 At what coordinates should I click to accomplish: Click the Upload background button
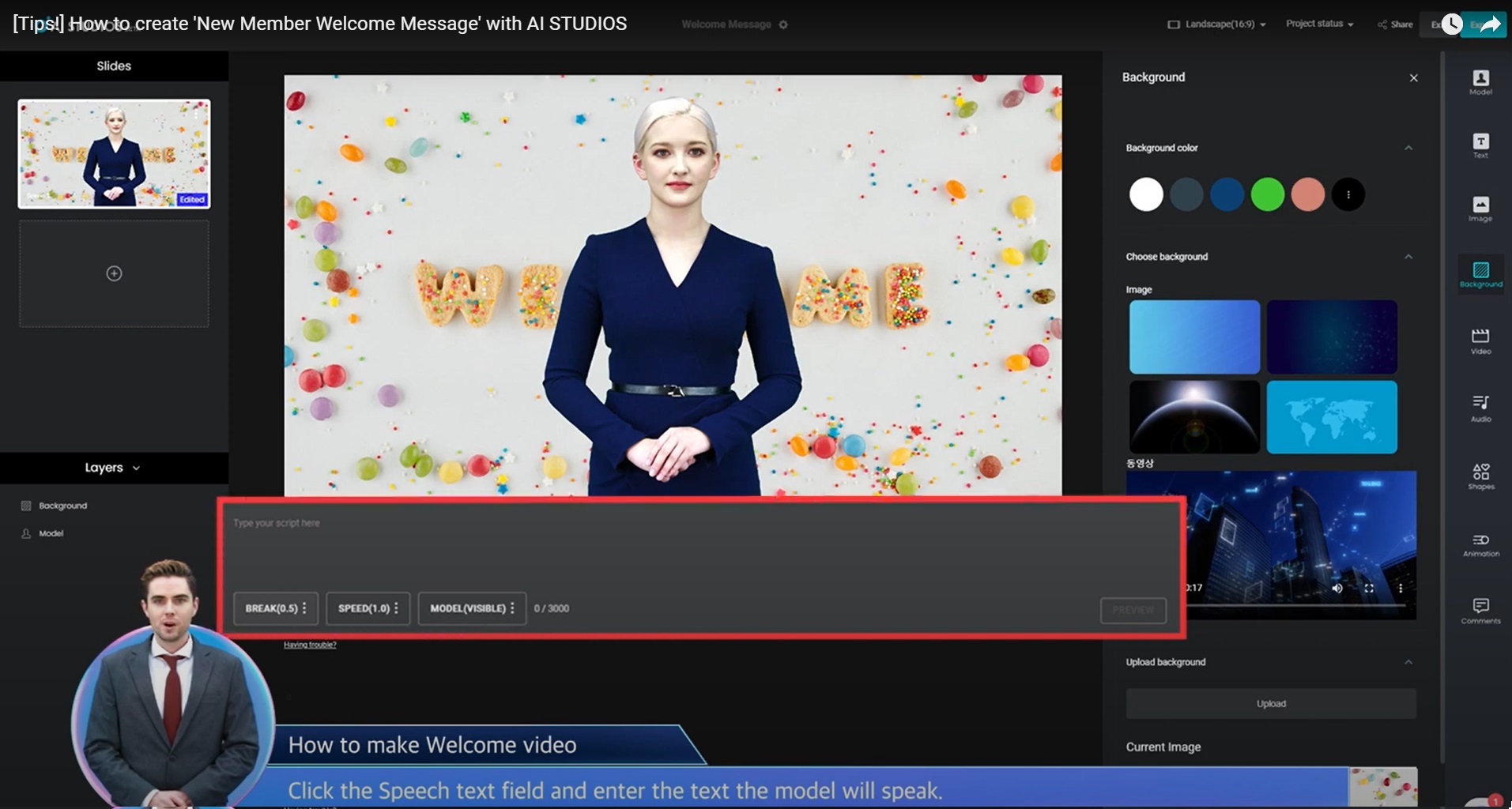1271,703
